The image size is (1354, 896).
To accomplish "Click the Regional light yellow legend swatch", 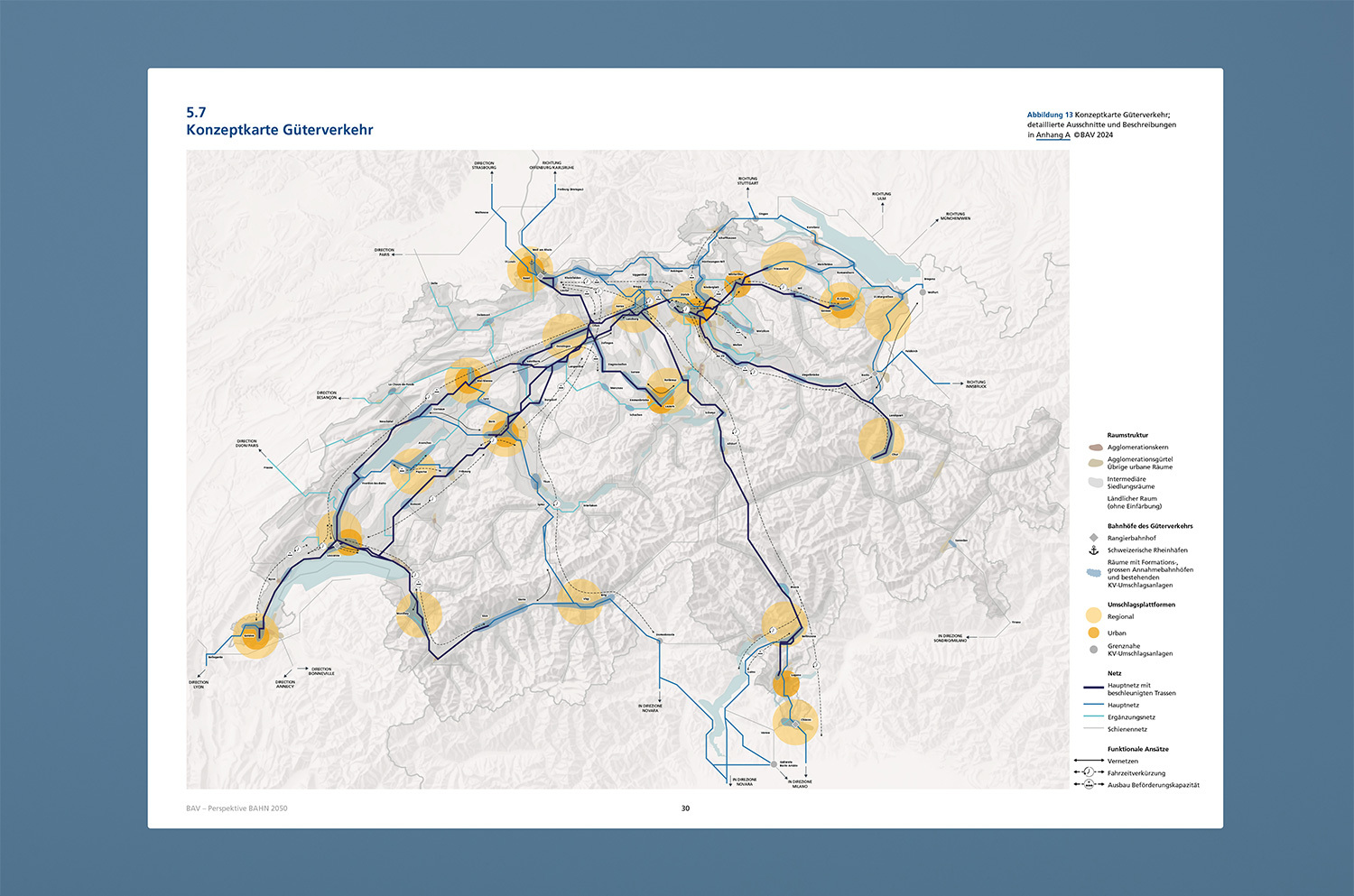I will point(1093,616).
